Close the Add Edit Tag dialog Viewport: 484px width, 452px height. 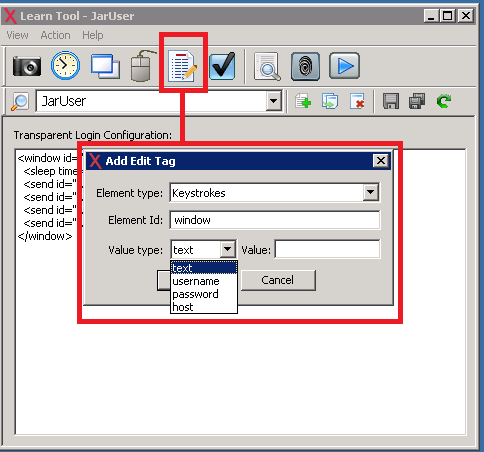coord(381,161)
